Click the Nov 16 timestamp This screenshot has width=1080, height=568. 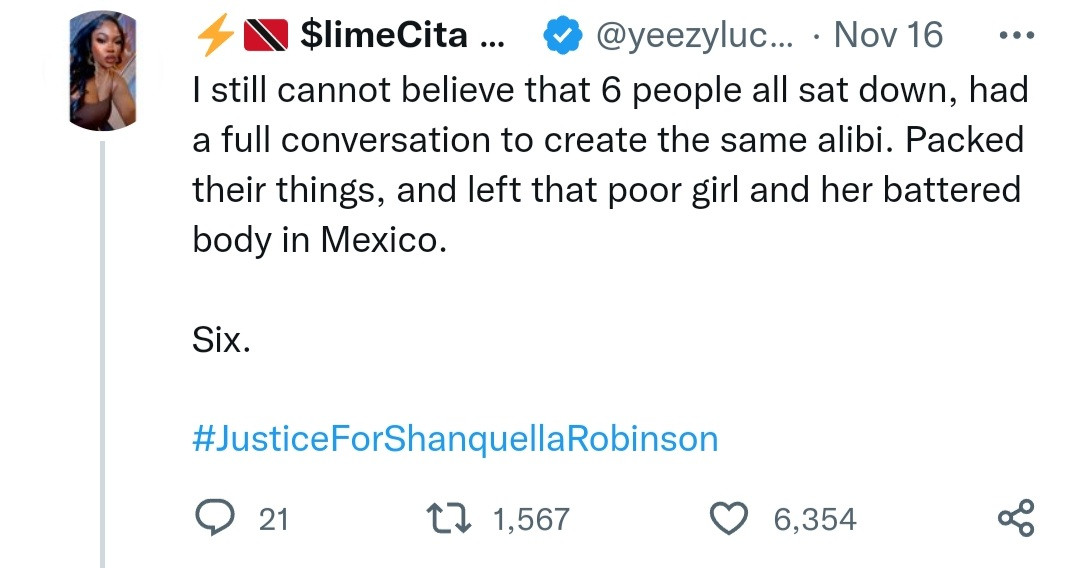click(x=888, y=37)
